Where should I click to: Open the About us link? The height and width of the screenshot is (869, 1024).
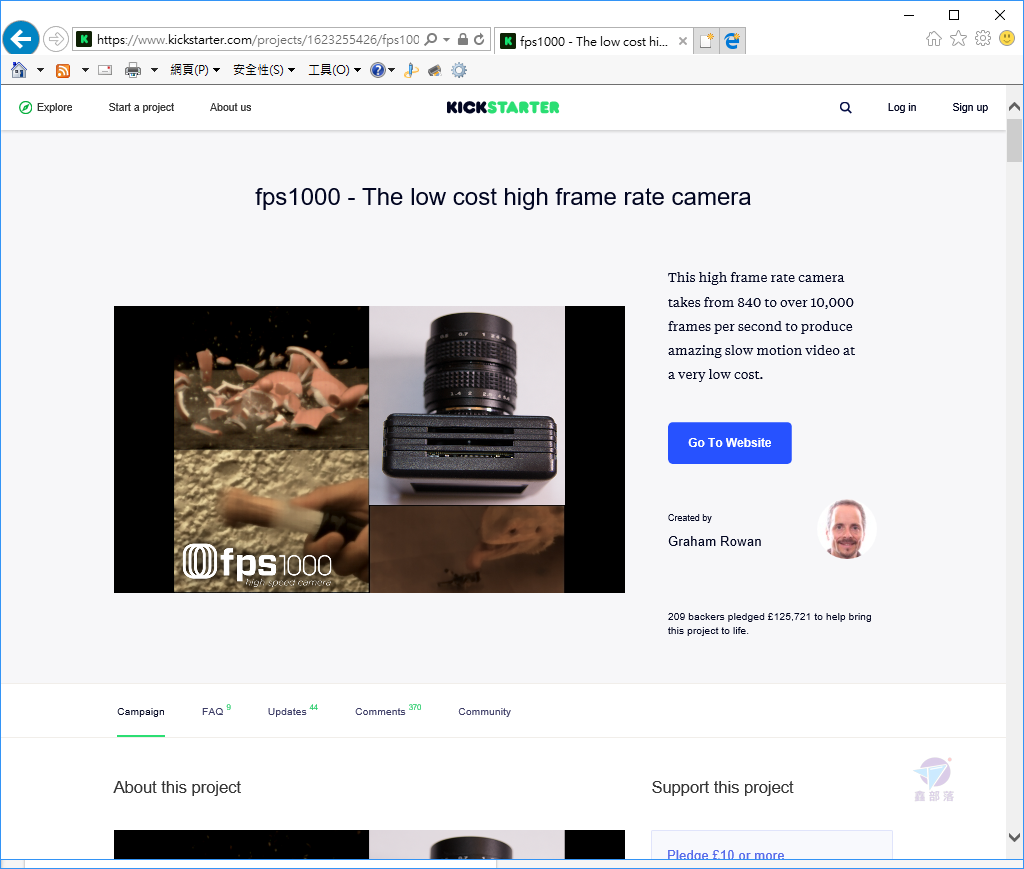click(231, 108)
